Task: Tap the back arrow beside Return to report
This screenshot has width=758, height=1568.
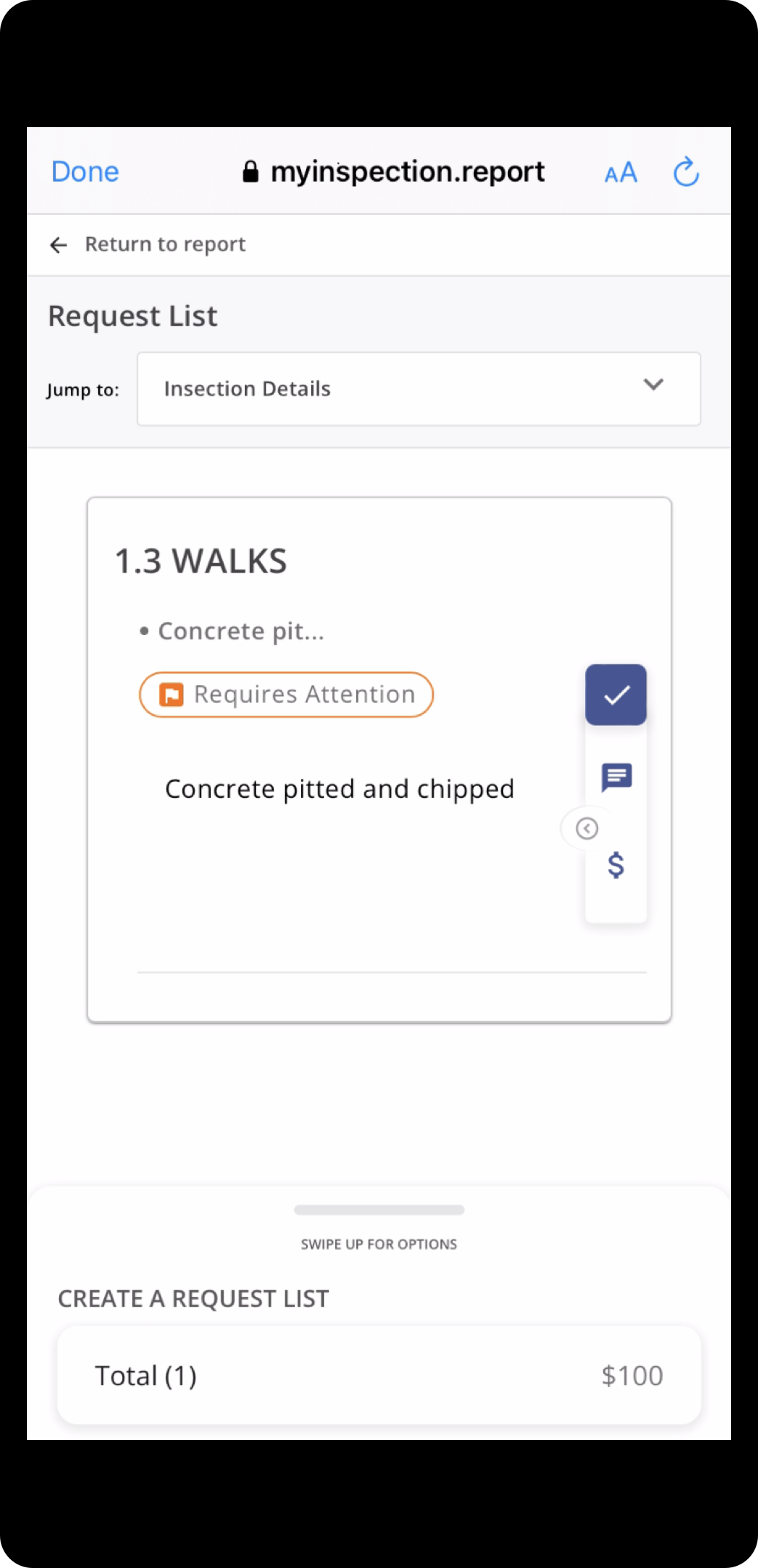Action: [x=59, y=244]
